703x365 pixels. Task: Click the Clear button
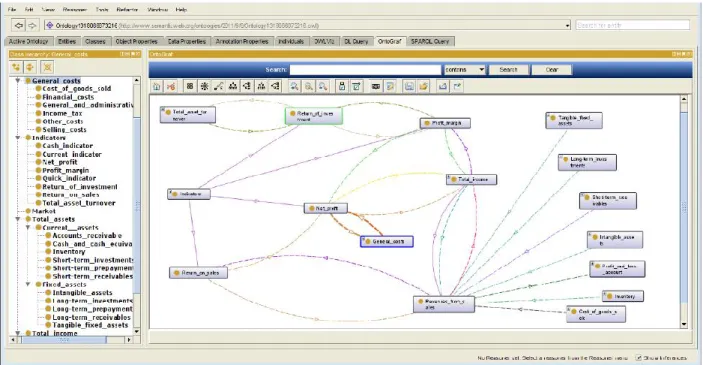[552, 70]
